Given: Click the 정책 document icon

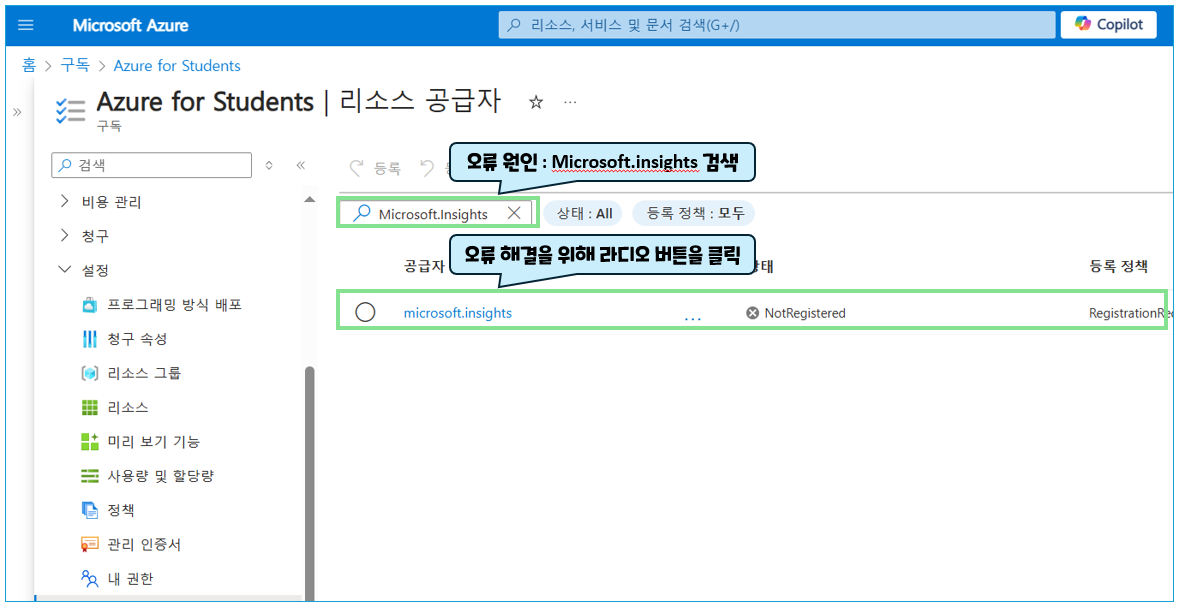Looking at the screenshot, I should click(x=90, y=510).
